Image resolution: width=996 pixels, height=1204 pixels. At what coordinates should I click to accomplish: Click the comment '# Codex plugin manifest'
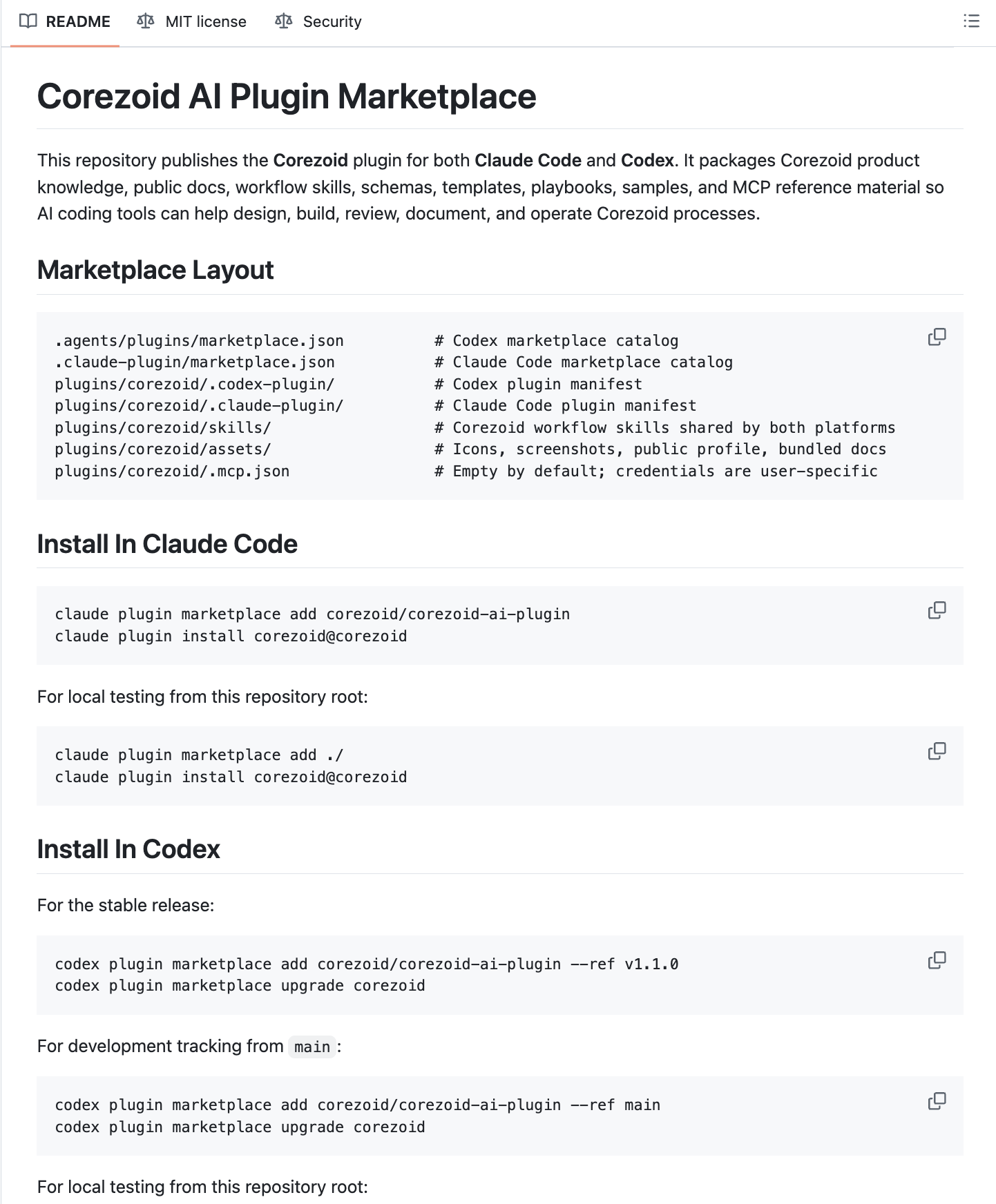coord(538,384)
